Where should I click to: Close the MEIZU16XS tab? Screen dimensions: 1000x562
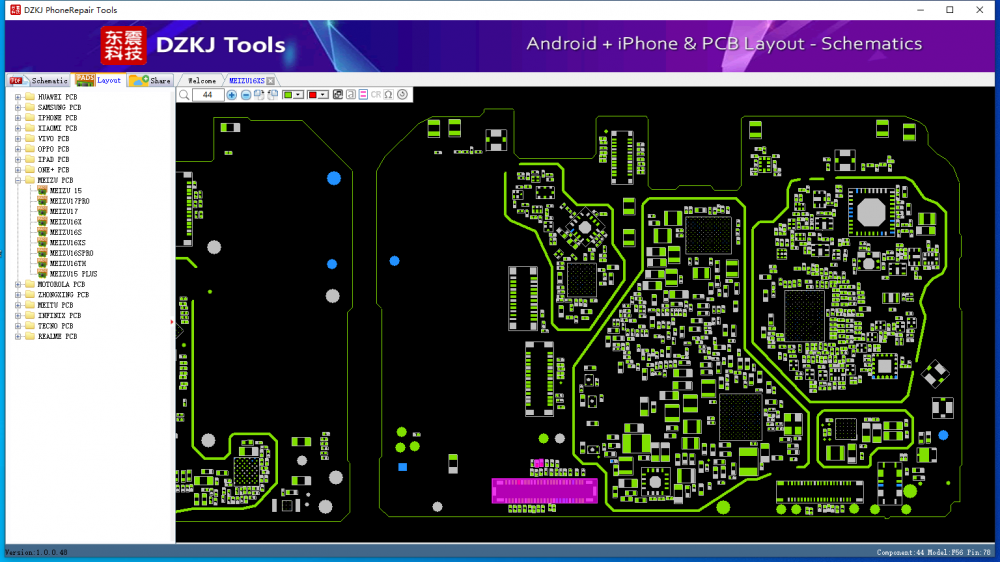tap(271, 80)
